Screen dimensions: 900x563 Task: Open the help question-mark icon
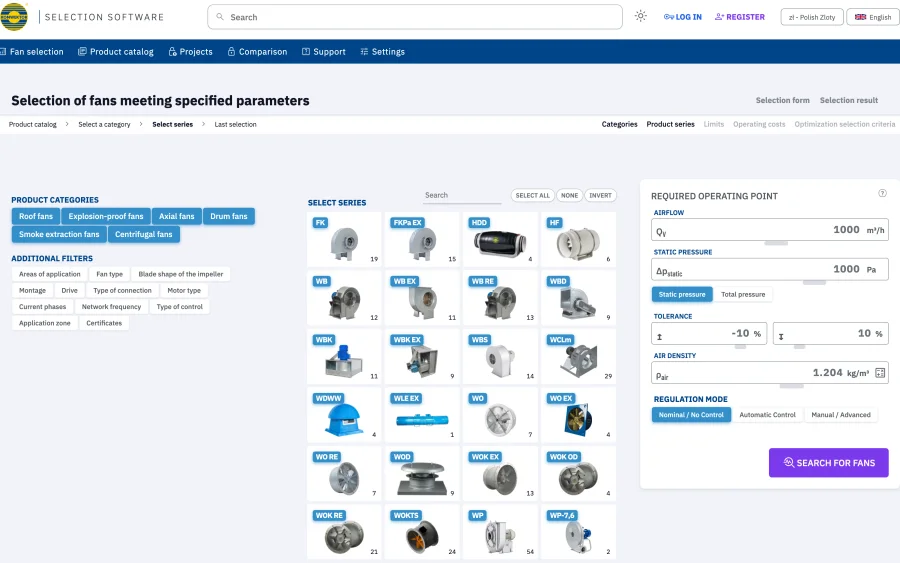(x=882, y=193)
